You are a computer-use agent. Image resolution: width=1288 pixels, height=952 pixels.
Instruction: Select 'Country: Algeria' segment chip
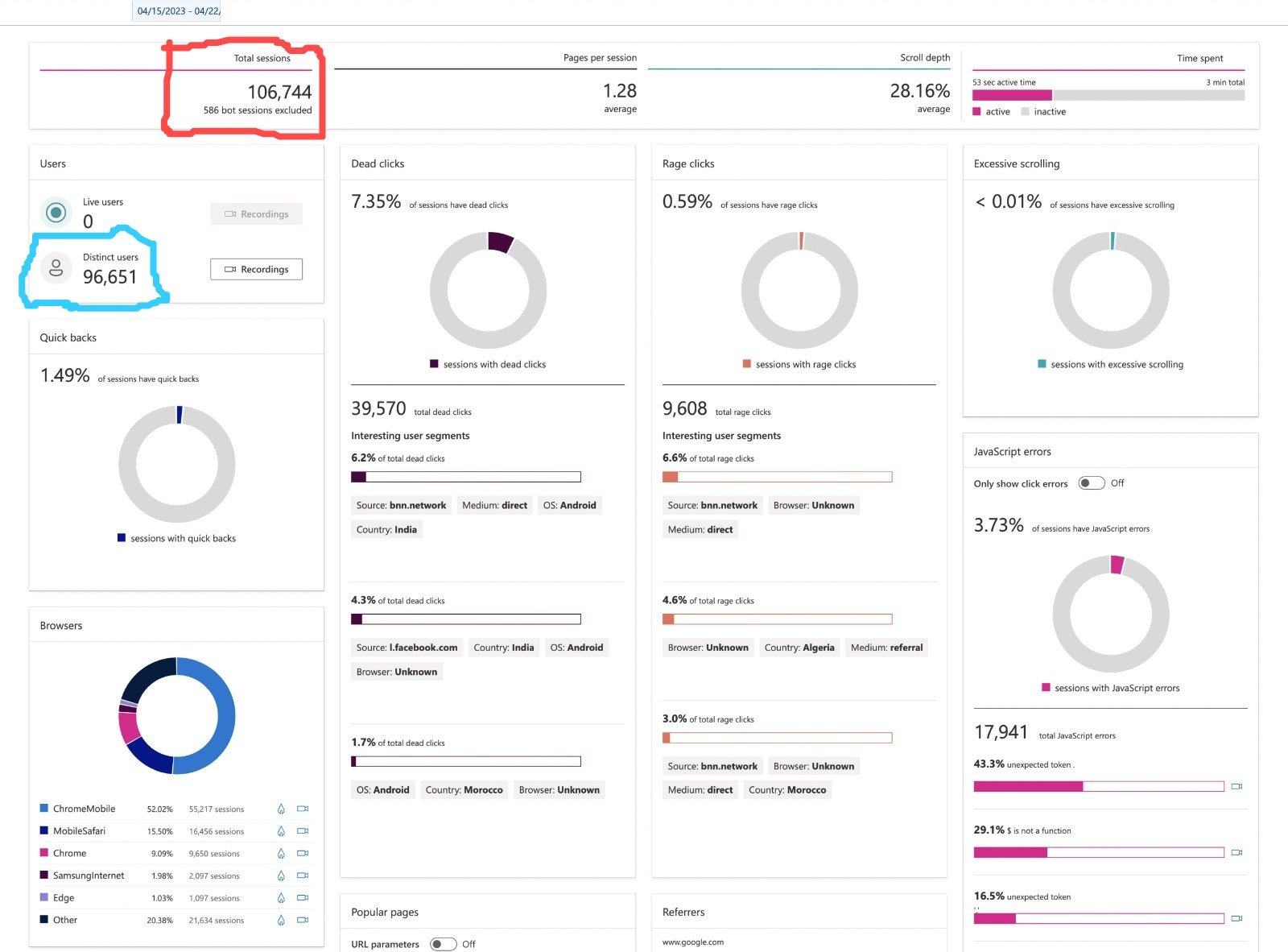(x=799, y=648)
